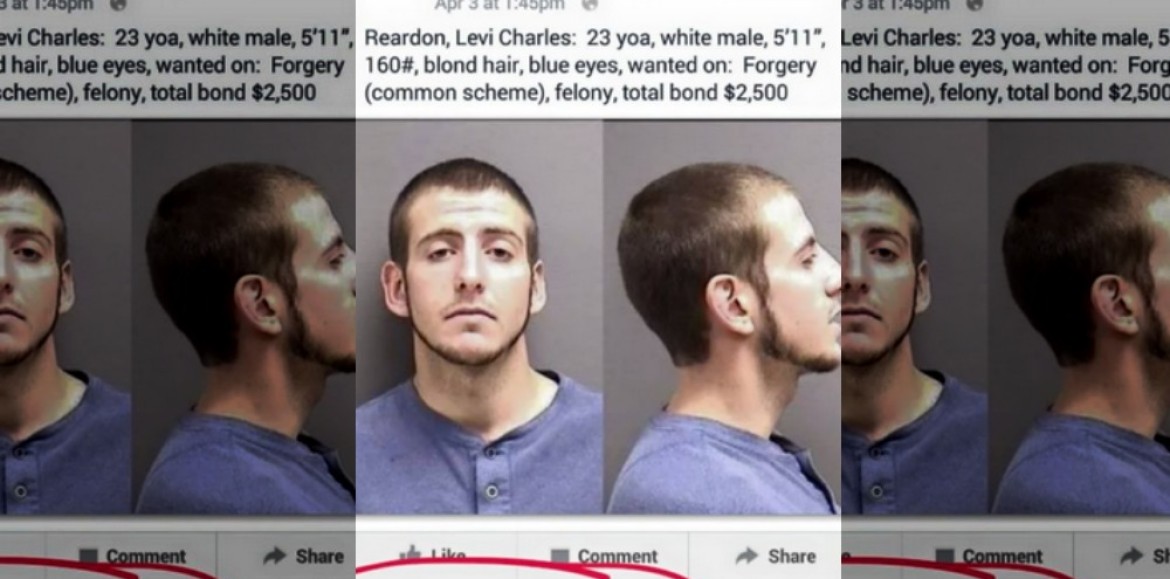
Task: Click the Comment icon in the right dimmed panel
Action: coord(945,556)
